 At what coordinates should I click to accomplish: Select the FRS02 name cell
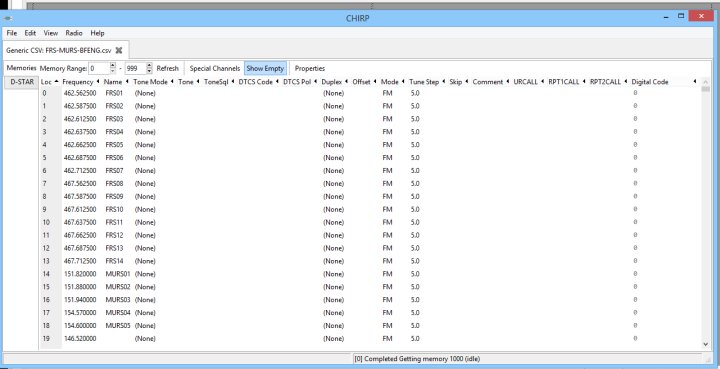114,106
